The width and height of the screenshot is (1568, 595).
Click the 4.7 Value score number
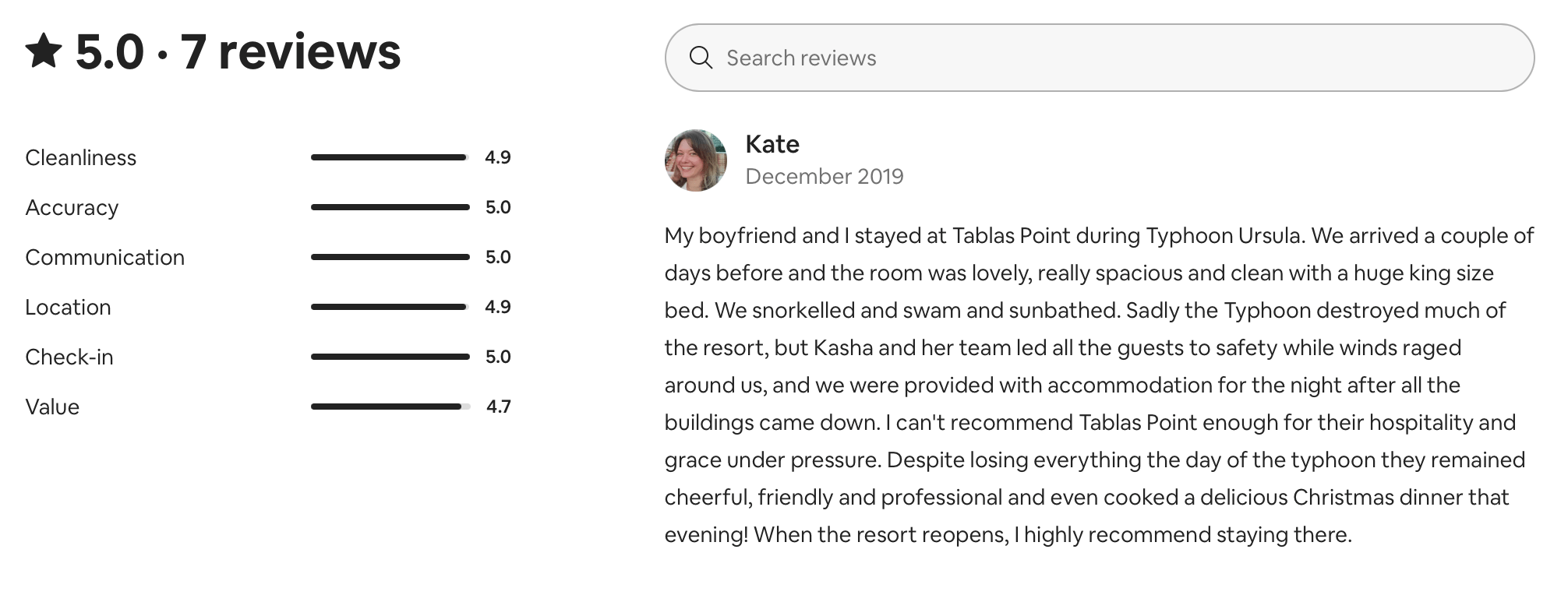(x=498, y=407)
